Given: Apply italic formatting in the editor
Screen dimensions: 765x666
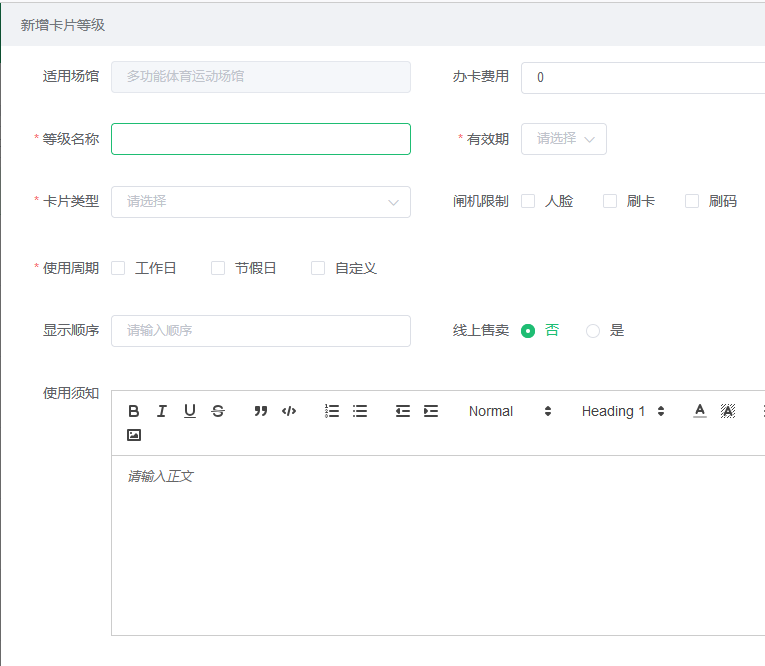Looking at the screenshot, I should point(162,411).
